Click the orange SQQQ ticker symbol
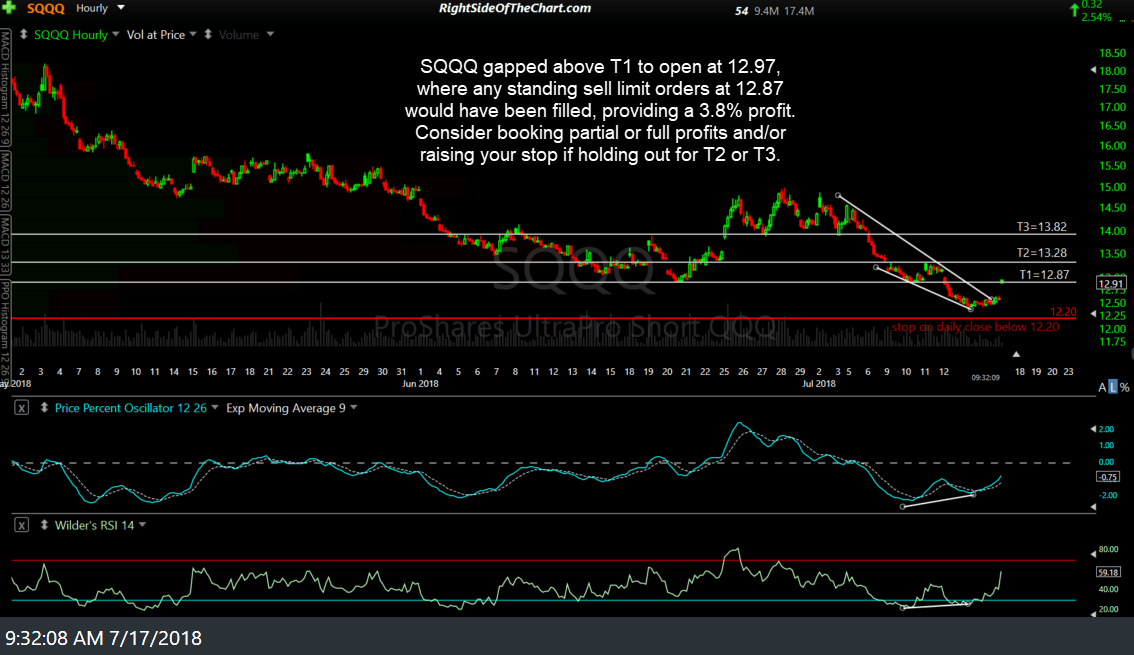This screenshot has height=655, width=1134. (46, 9)
